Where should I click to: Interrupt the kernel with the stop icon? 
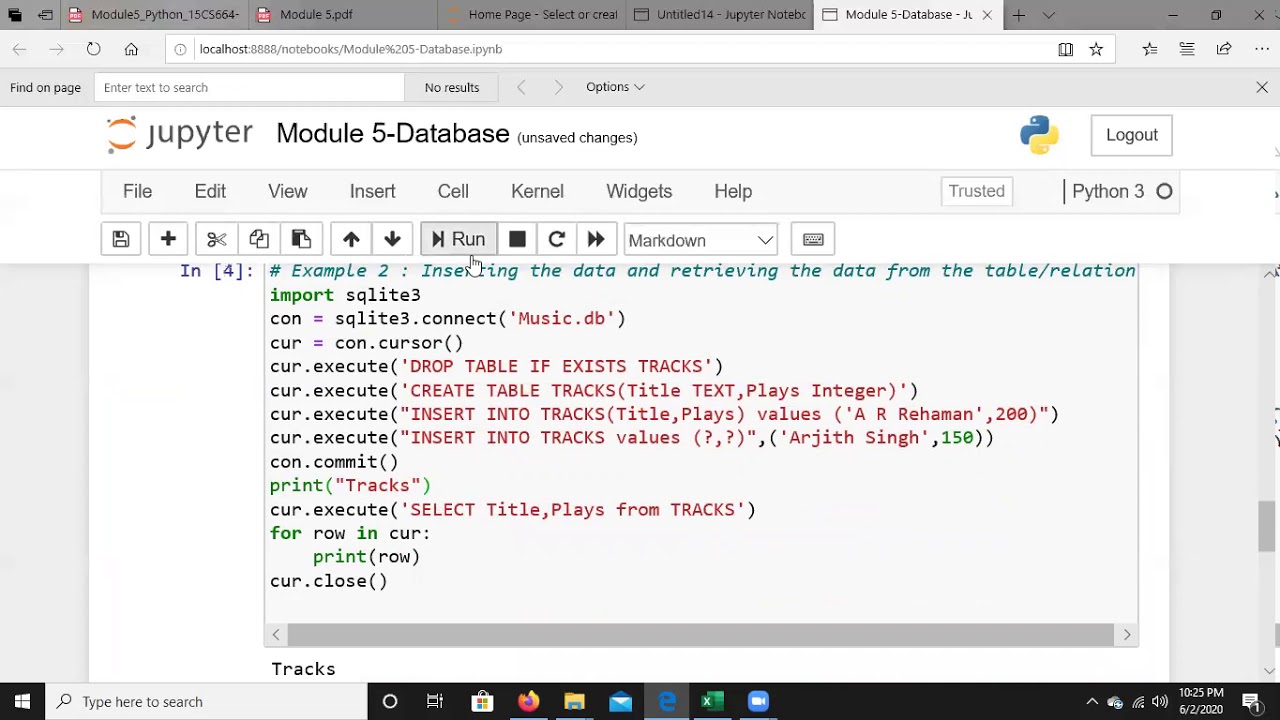point(517,239)
